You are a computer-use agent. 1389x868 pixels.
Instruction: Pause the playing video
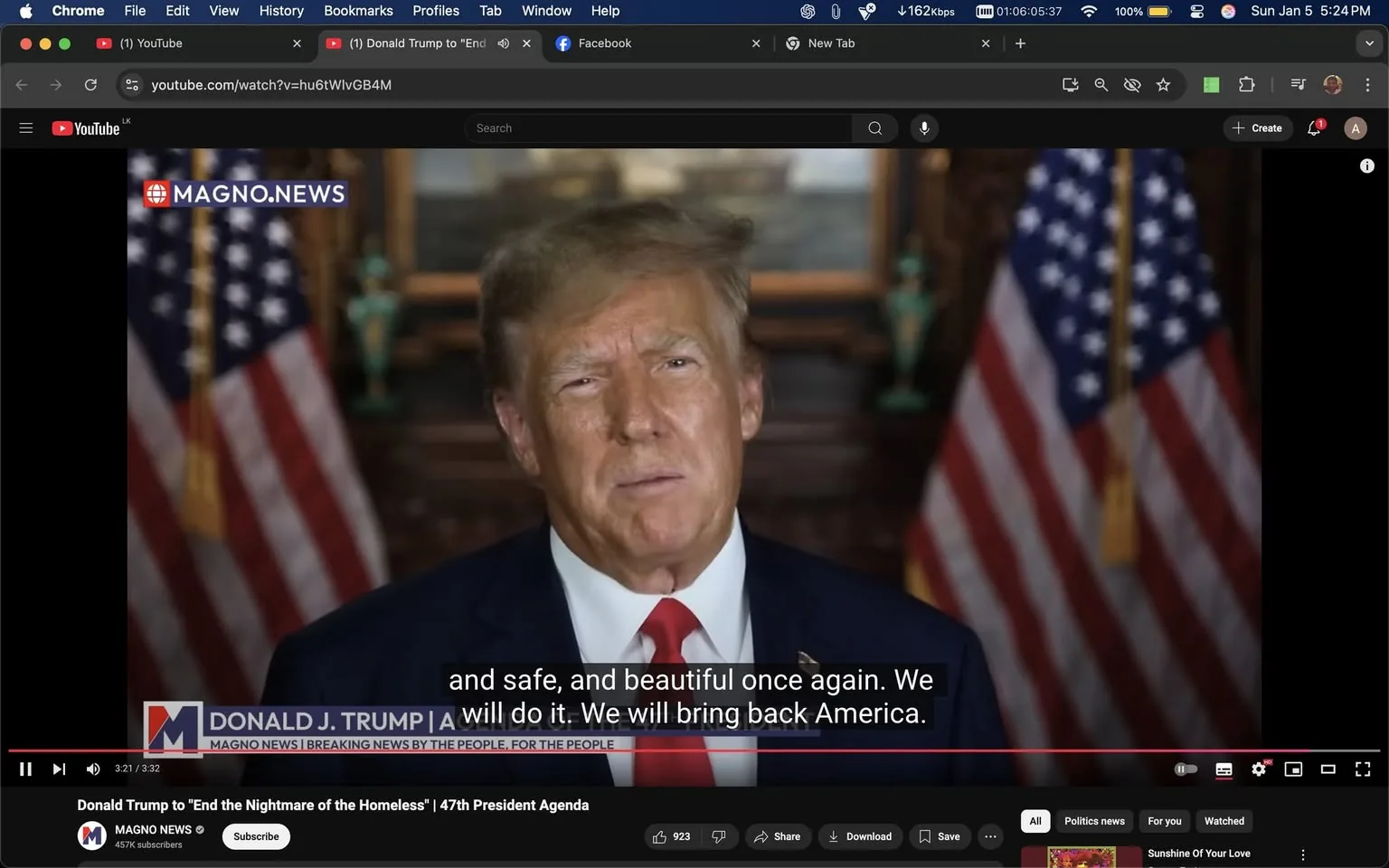(25, 769)
